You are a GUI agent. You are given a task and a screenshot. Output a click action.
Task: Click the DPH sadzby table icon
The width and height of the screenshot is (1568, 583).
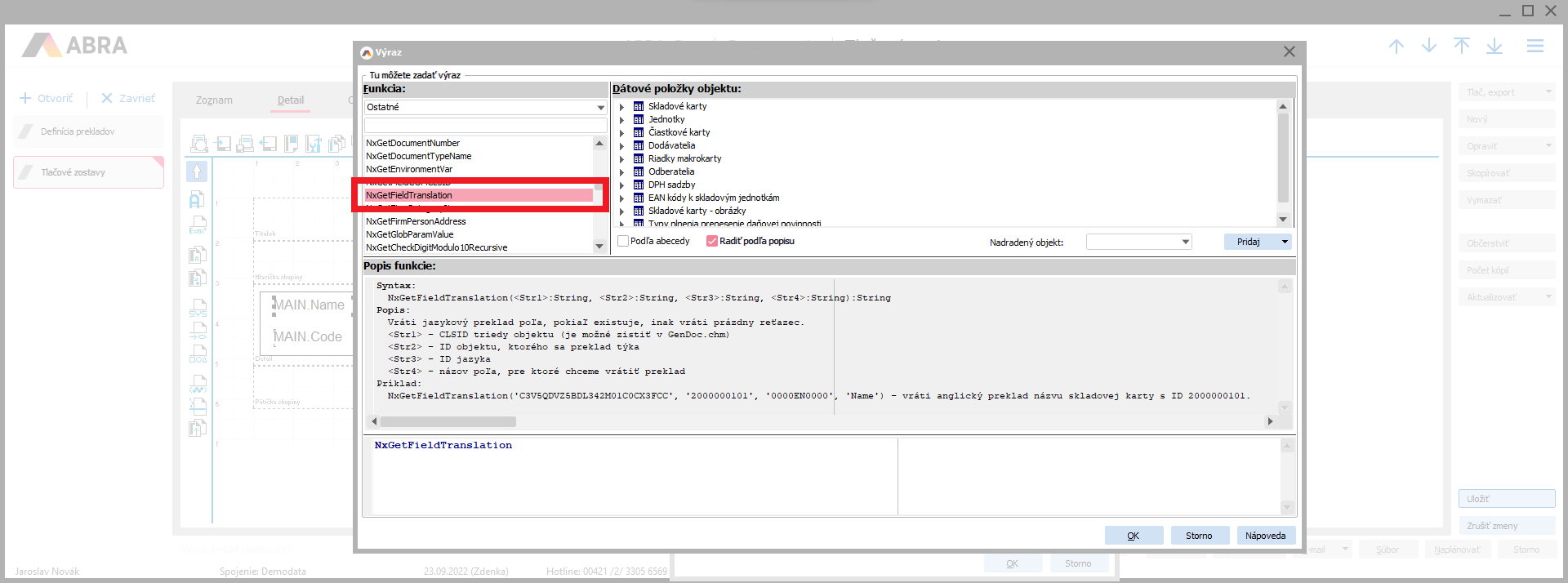pyautogui.click(x=639, y=185)
